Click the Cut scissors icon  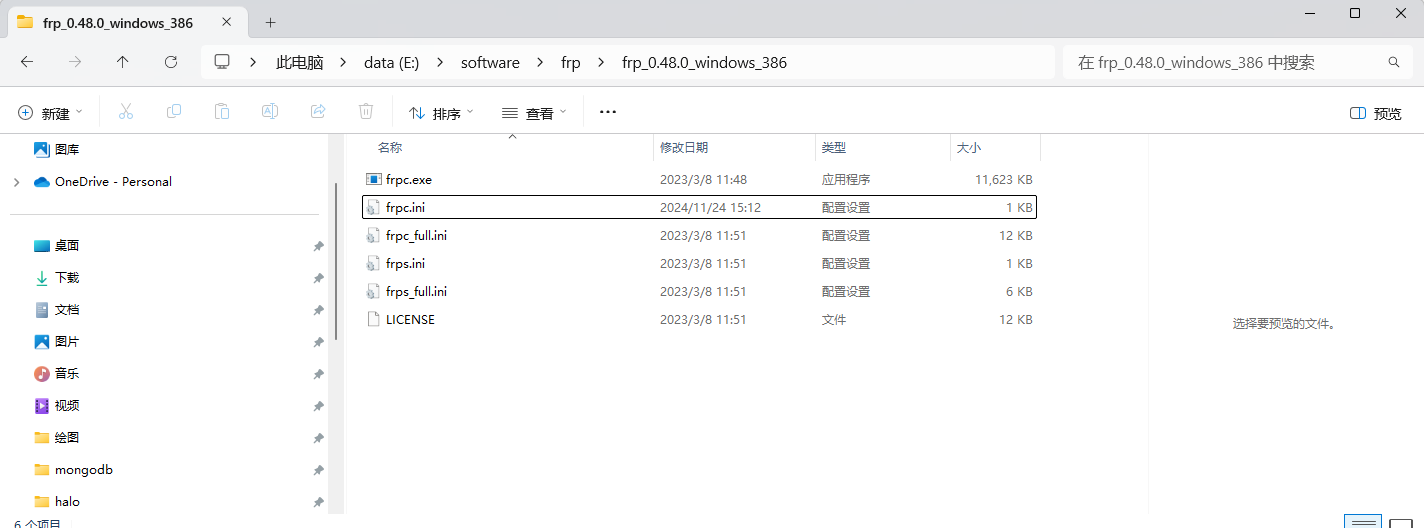[126, 112]
